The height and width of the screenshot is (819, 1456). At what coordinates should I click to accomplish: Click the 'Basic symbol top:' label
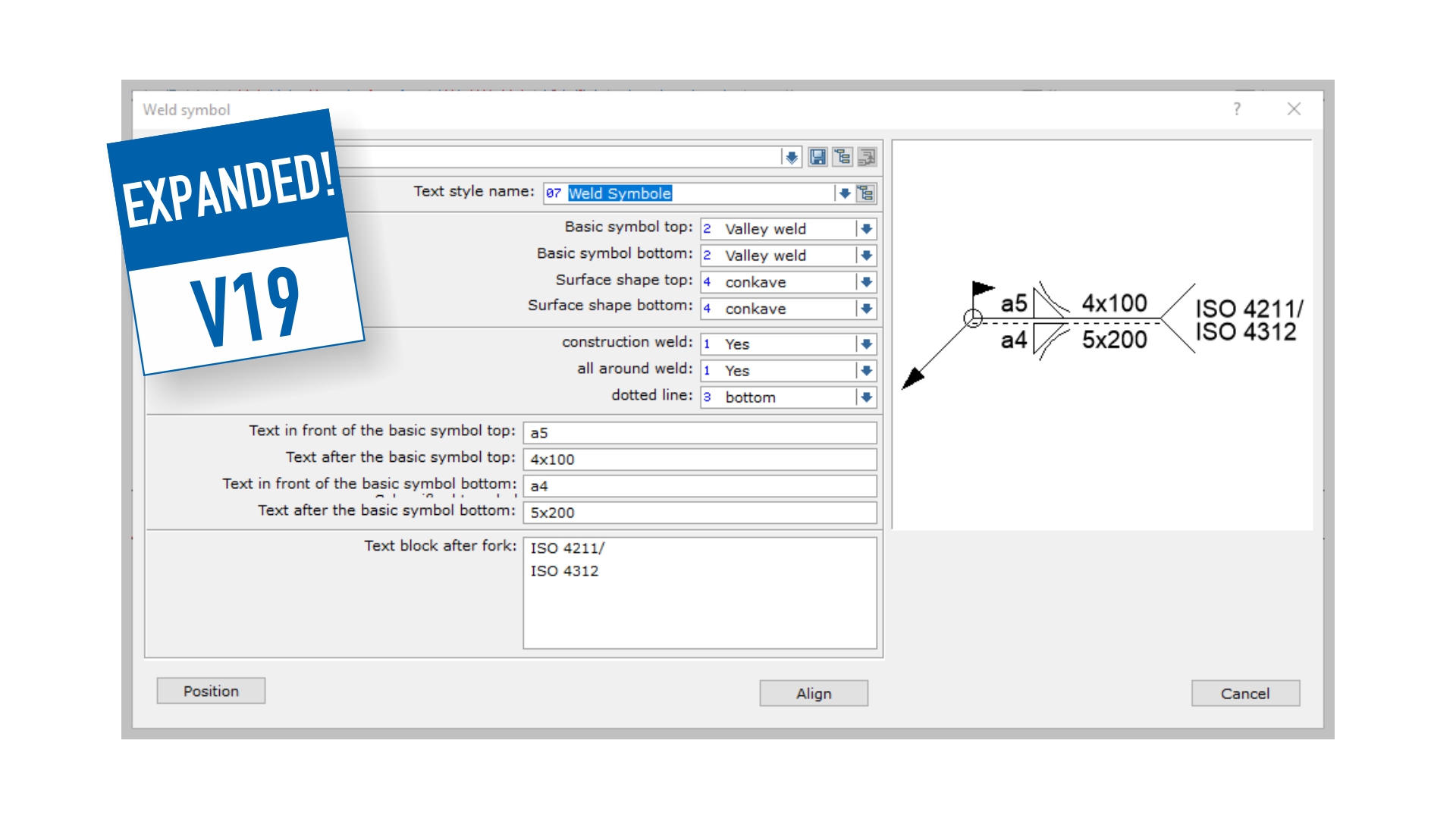(629, 227)
